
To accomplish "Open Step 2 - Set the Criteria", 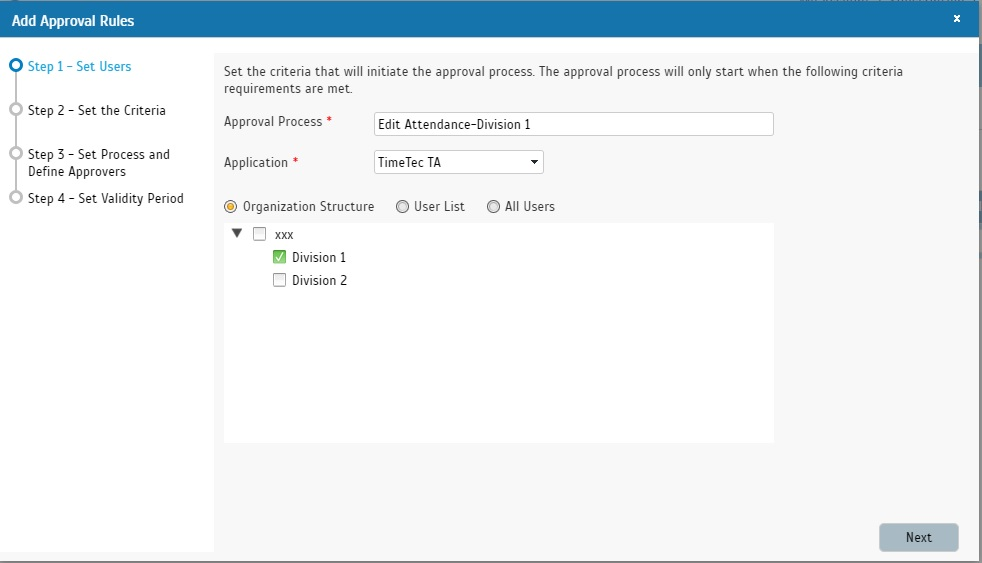I will (x=96, y=111).
